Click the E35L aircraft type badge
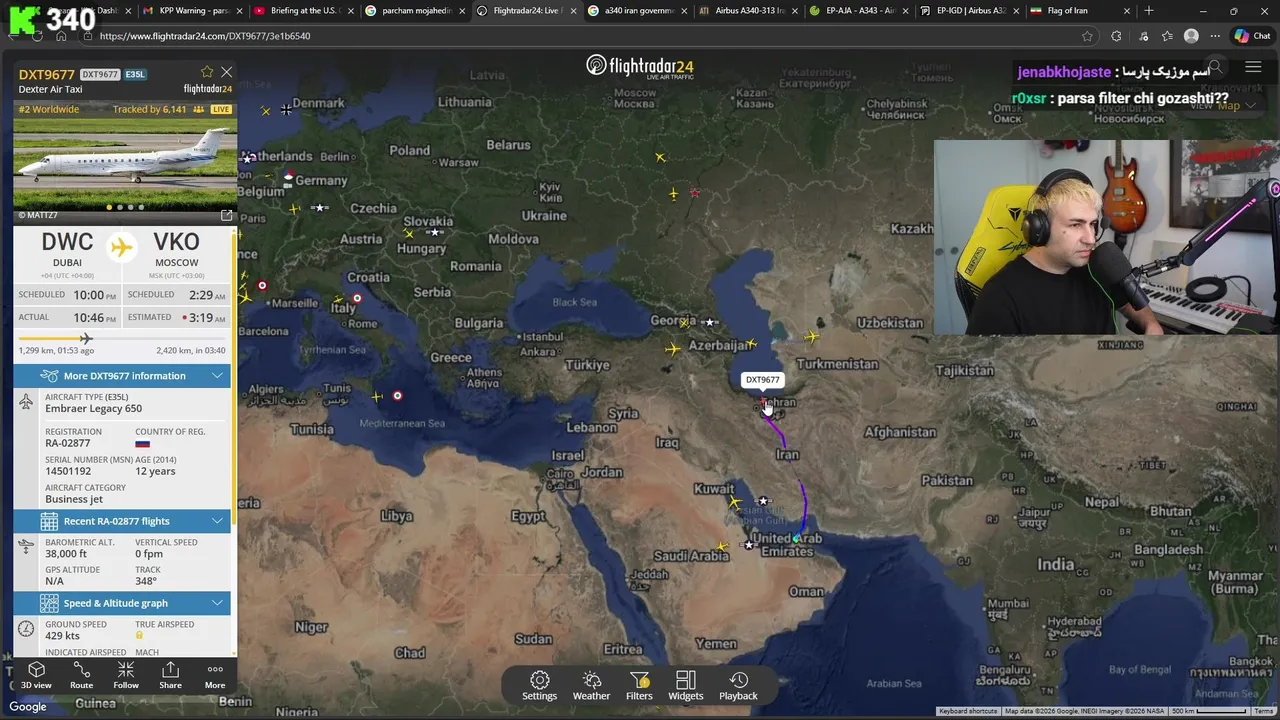The image size is (1280, 720). coord(135,75)
